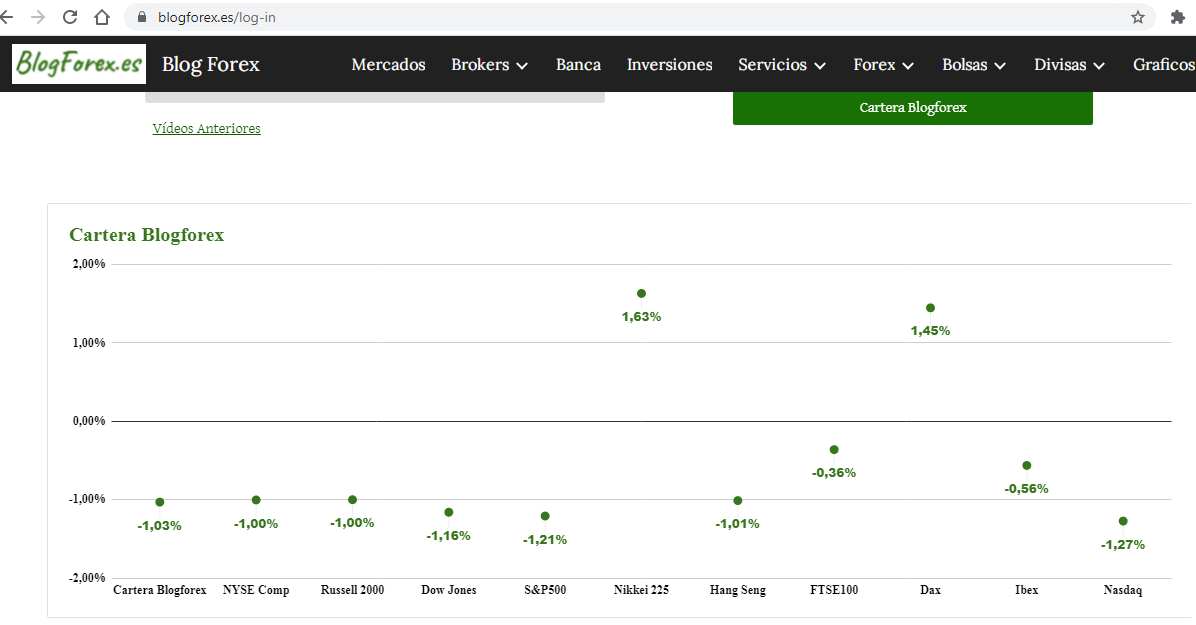Click the padlock site security icon
1196x625 pixels.
tap(142, 17)
